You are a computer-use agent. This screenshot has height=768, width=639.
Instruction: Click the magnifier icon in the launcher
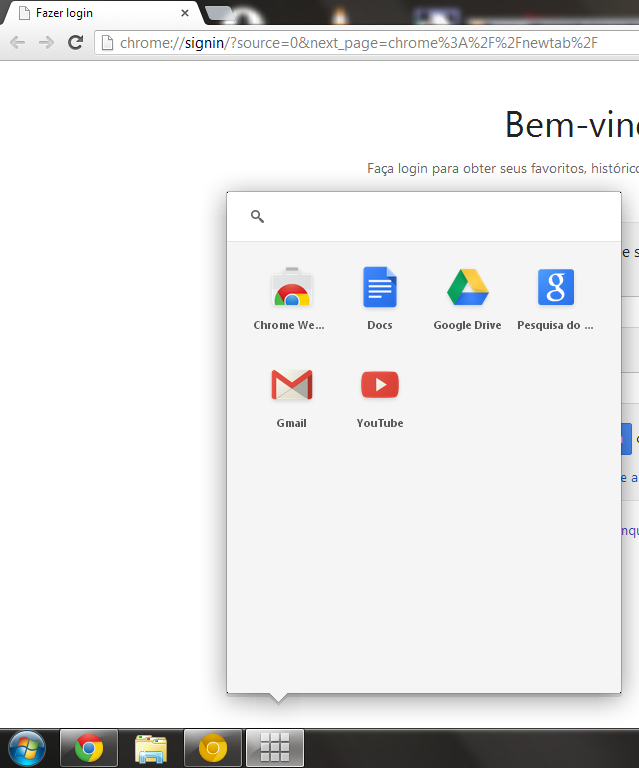click(257, 216)
